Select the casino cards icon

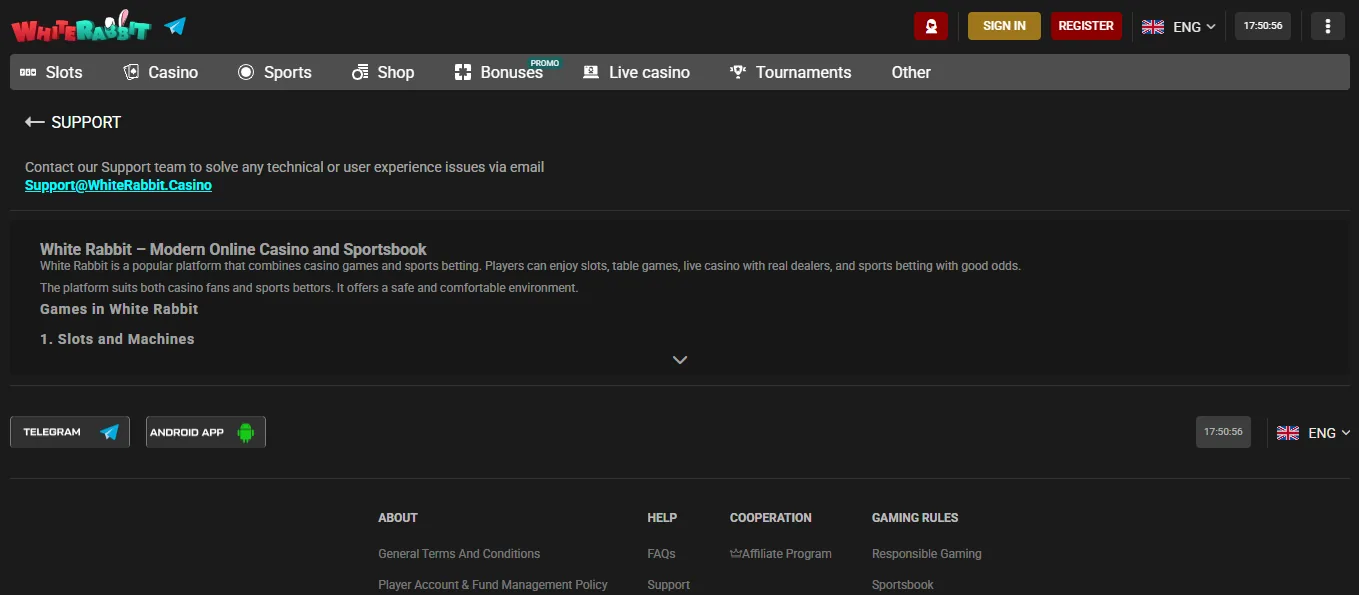tap(131, 72)
